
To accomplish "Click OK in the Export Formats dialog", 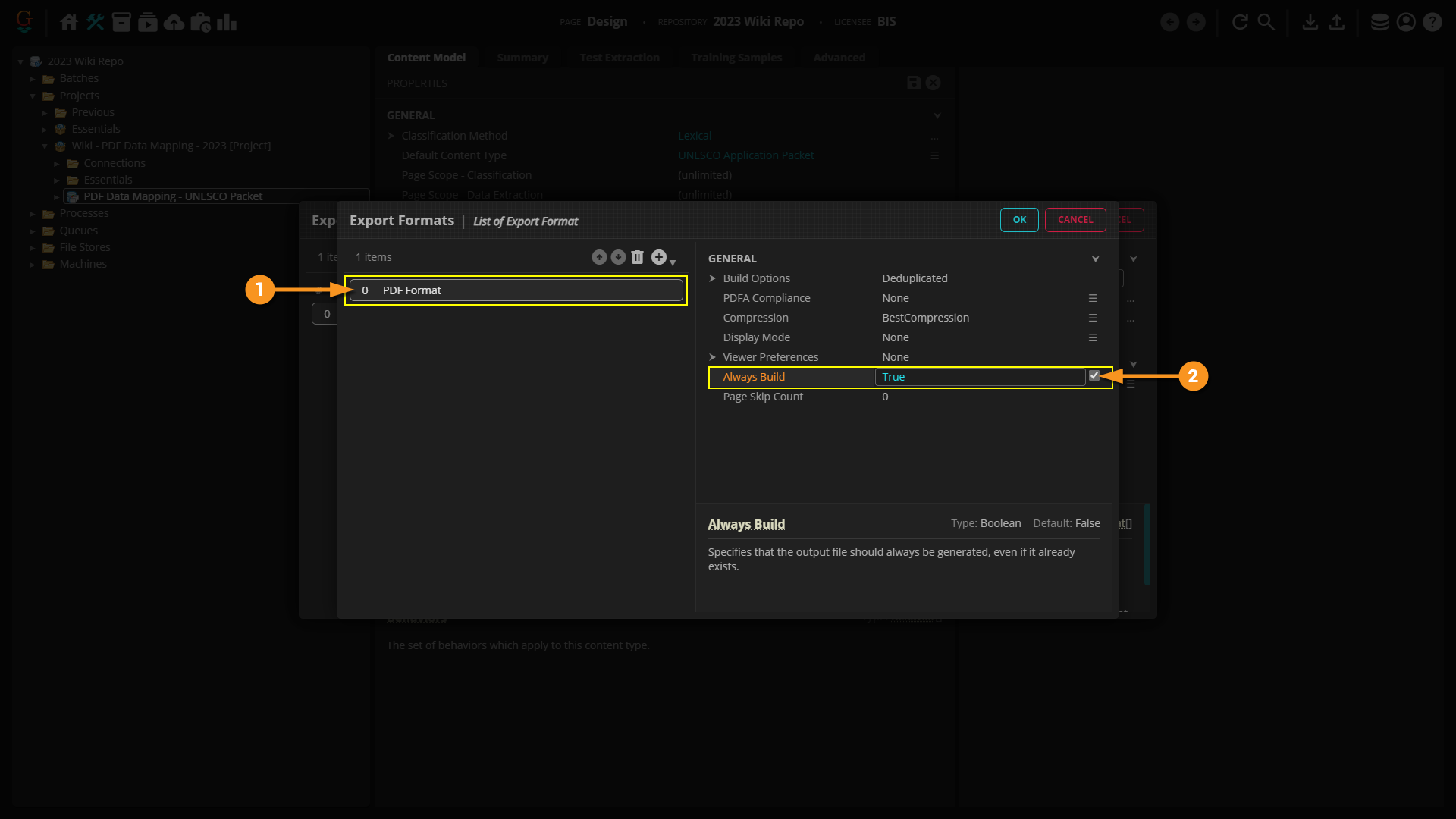I will click(1019, 220).
